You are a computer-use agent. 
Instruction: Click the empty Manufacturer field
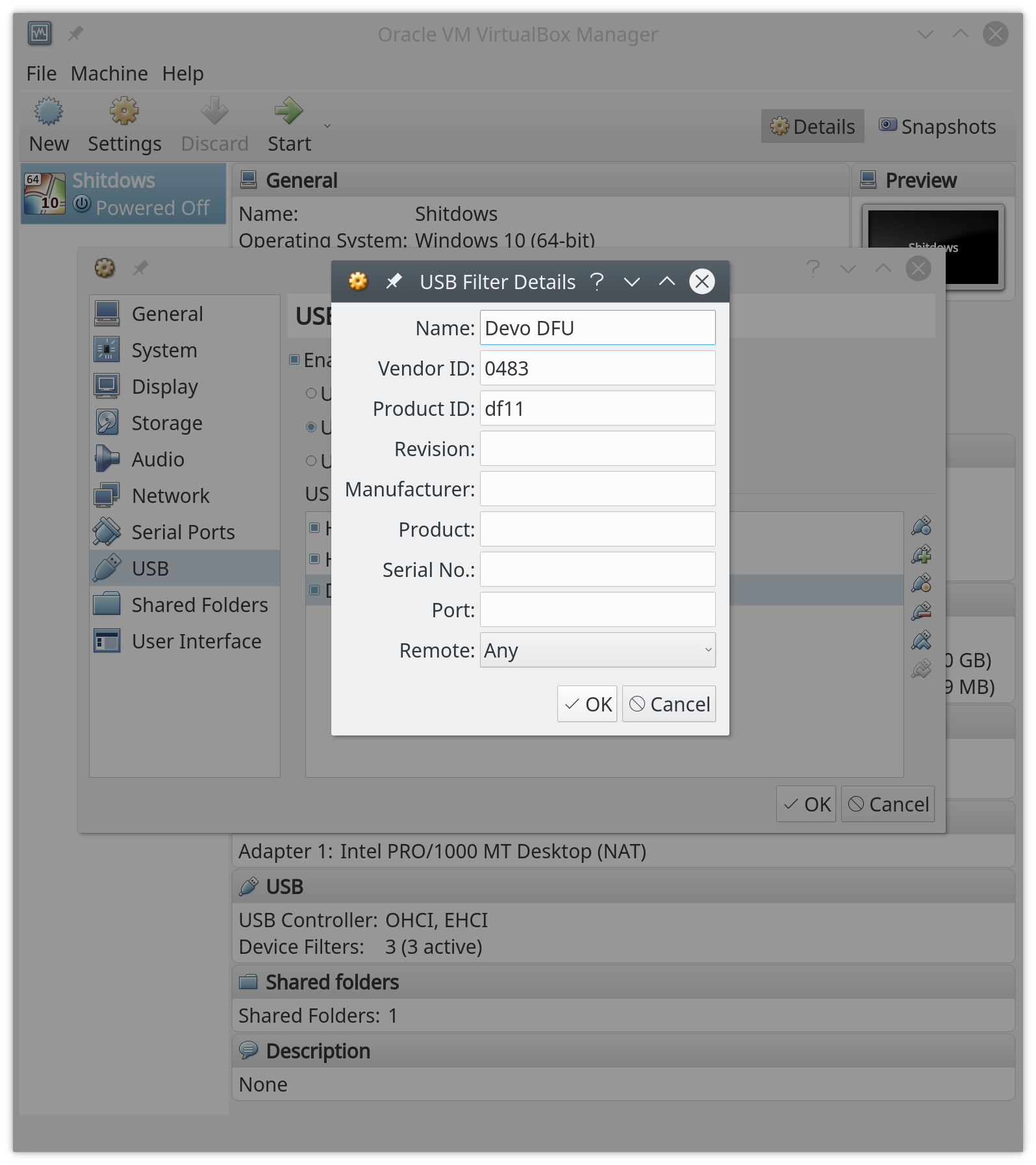598,489
